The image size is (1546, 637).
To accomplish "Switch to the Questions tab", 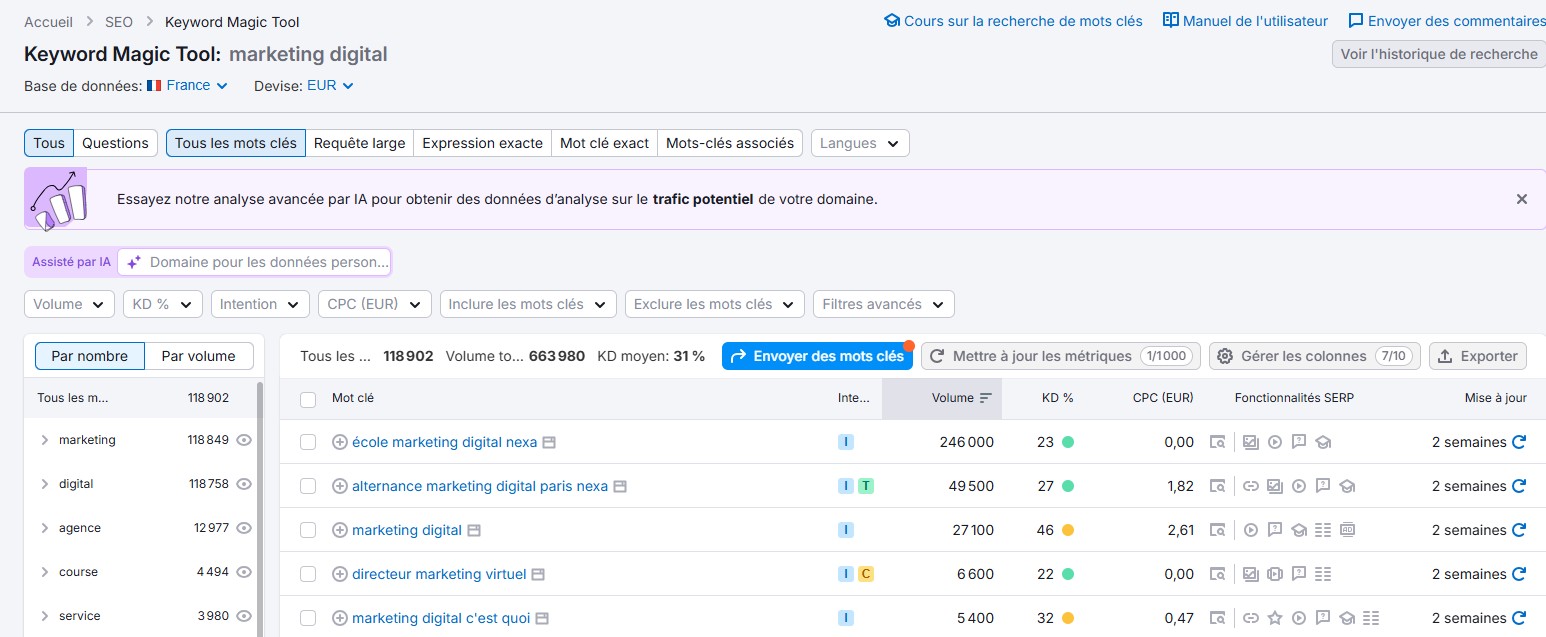I will point(115,143).
